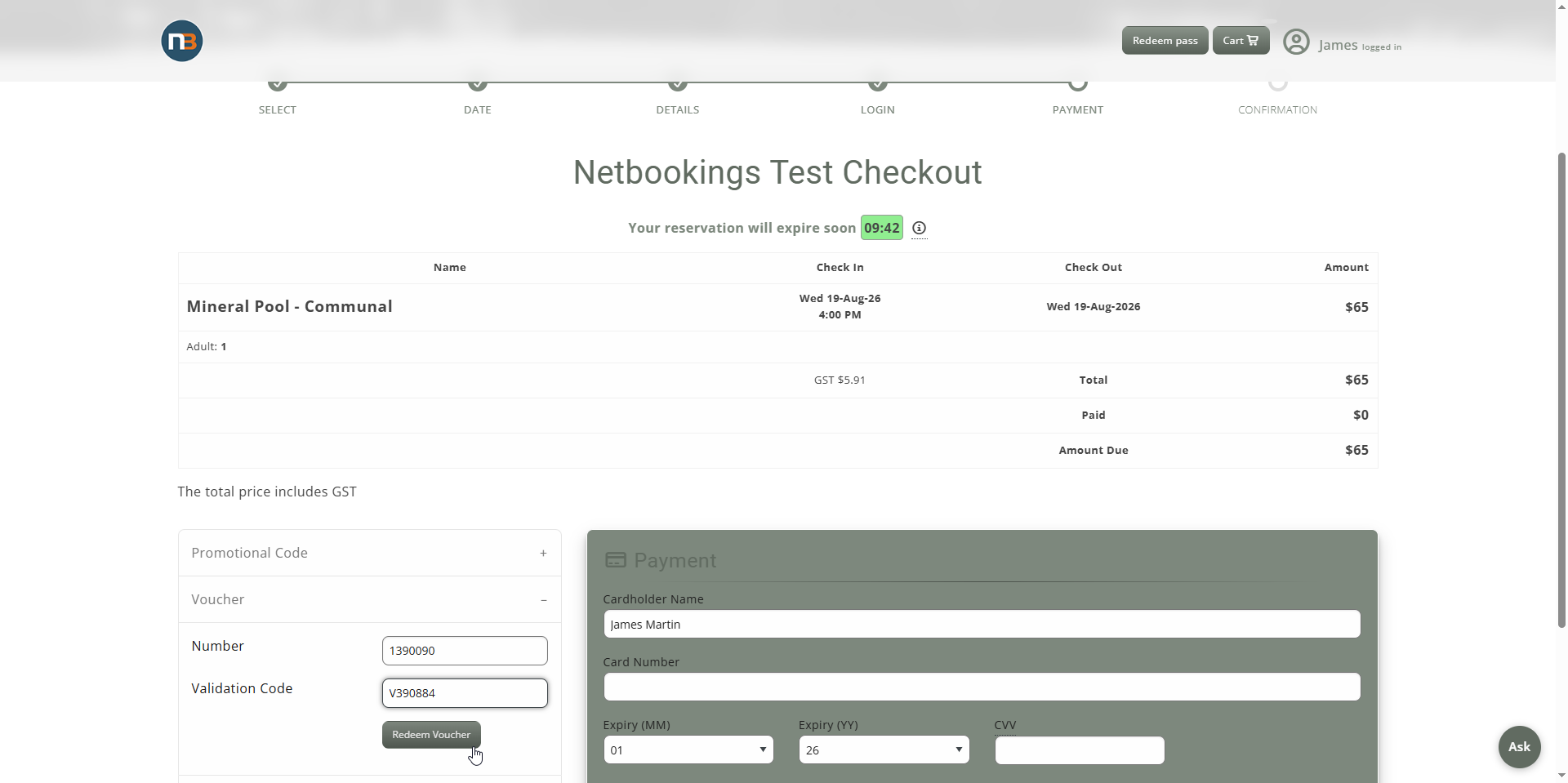Click the Paid label
Image resolution: width=1568 pixels, height=783 pixels.
click(1094, 415)
